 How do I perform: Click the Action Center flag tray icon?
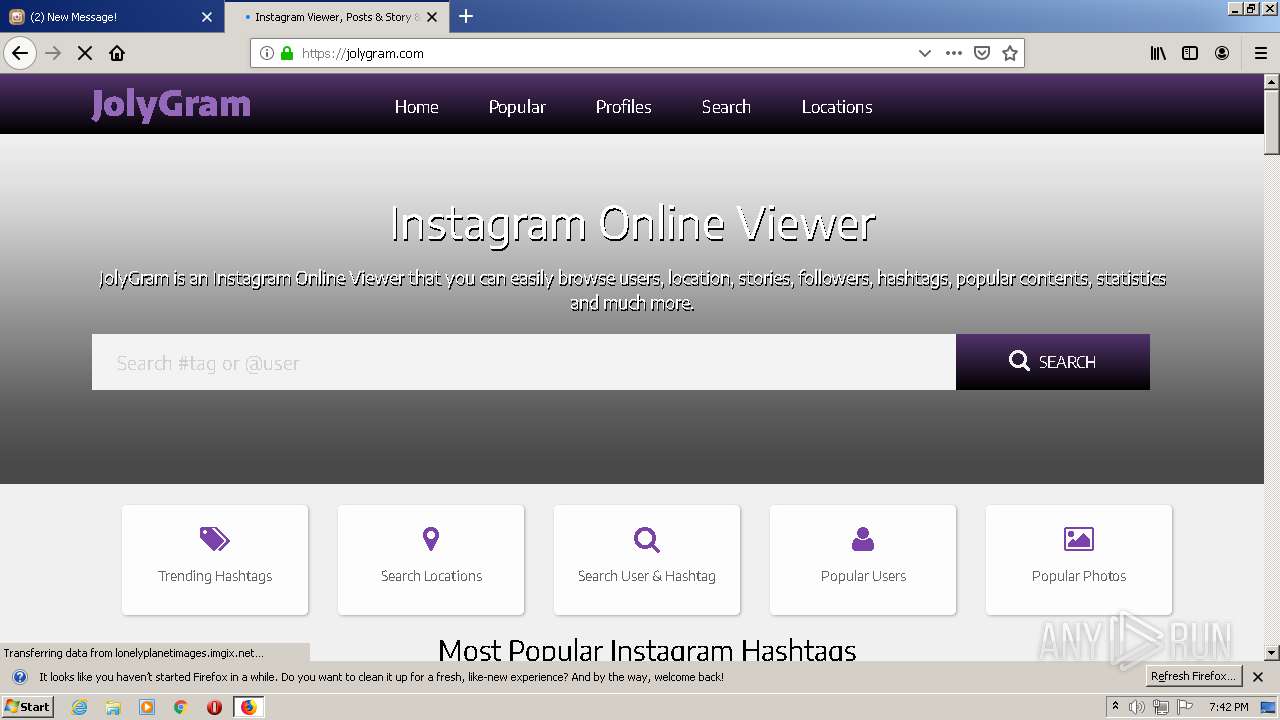click(1185, 707)
